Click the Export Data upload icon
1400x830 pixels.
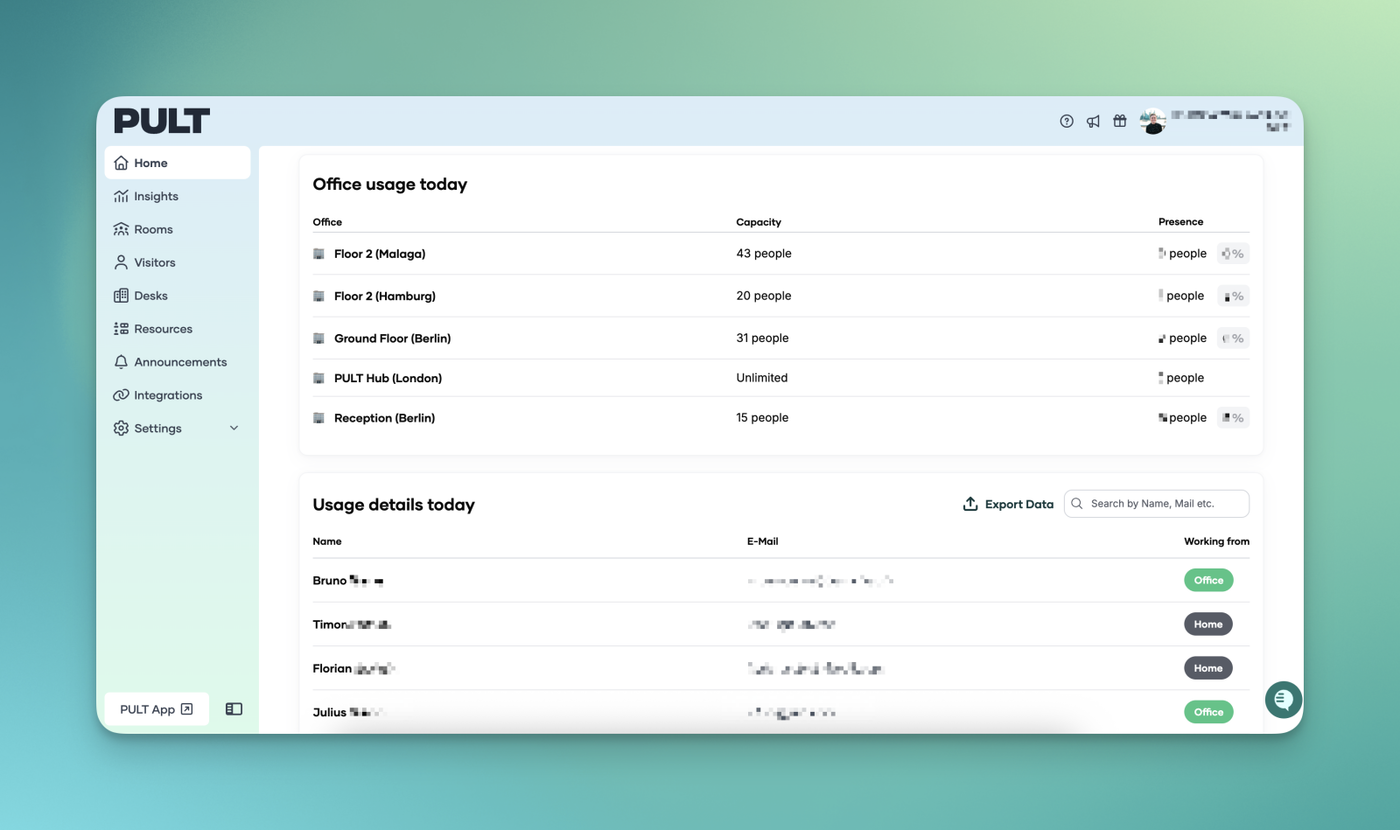970,504
